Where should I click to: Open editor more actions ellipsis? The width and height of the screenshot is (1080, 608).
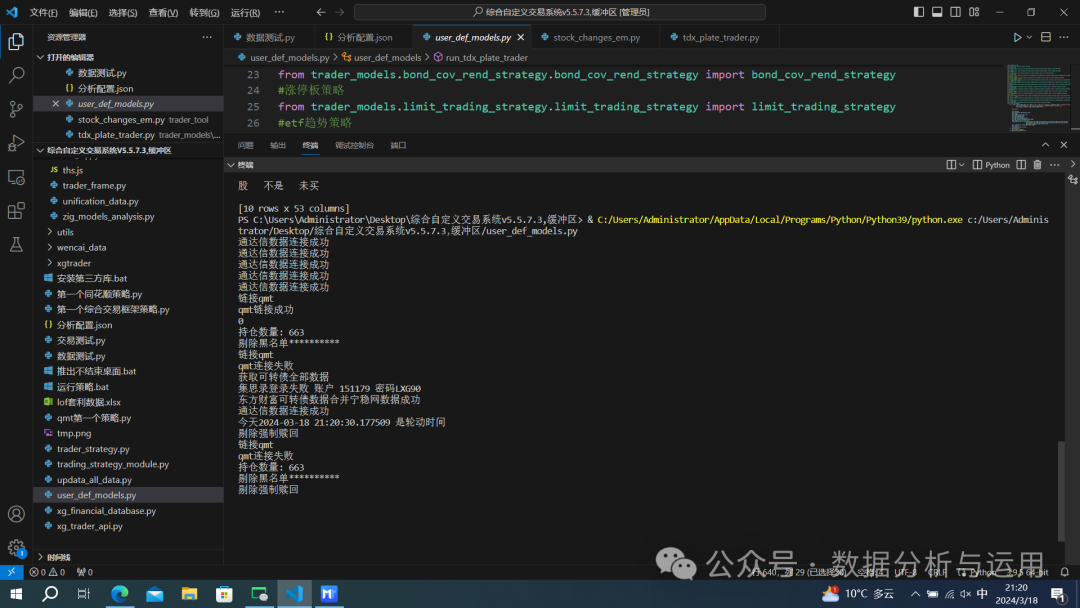tap(1064, 37)
